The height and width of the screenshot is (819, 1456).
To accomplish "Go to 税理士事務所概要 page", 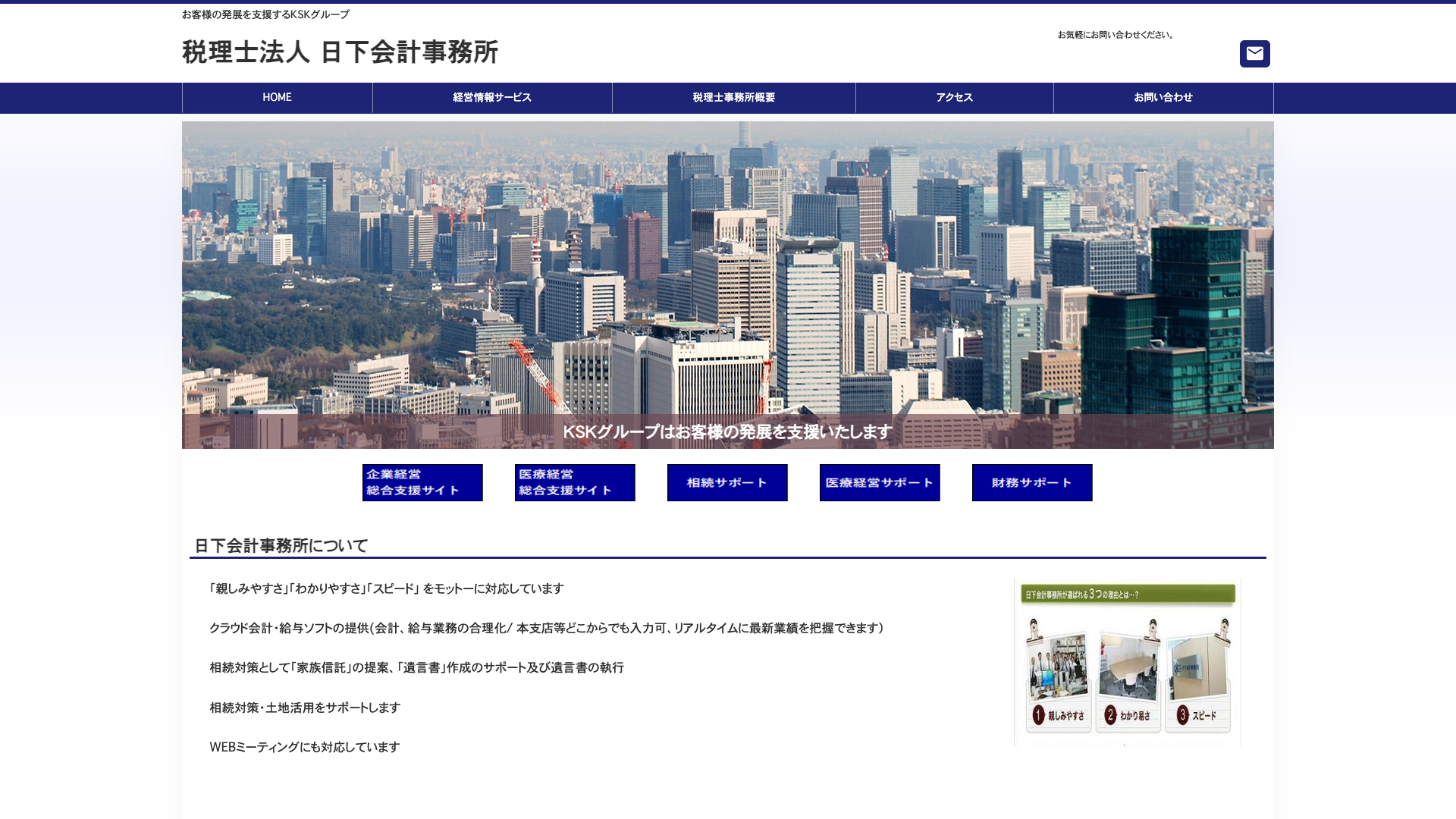I will click(733, 98).
